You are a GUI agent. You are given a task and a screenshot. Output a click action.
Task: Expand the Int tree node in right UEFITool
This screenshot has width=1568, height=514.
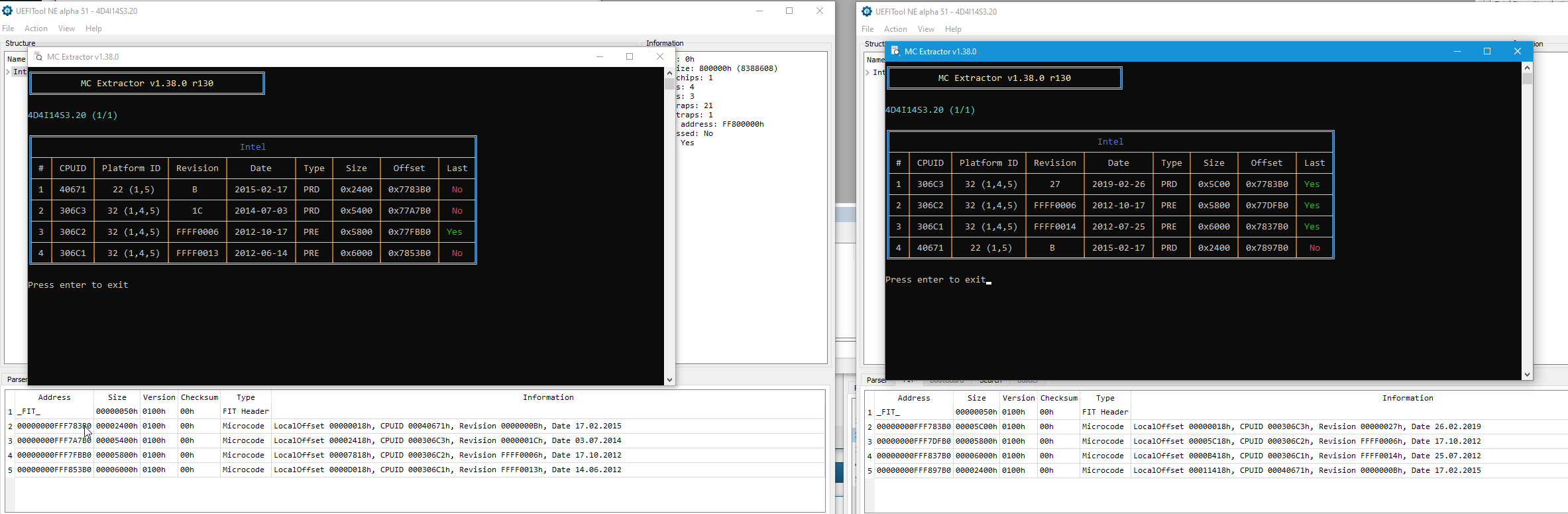click(868, 72)
